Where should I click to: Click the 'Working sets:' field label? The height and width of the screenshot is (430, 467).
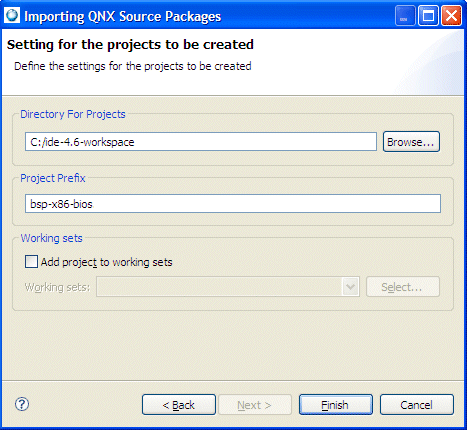pyautogui.click(x=57, y=287)
